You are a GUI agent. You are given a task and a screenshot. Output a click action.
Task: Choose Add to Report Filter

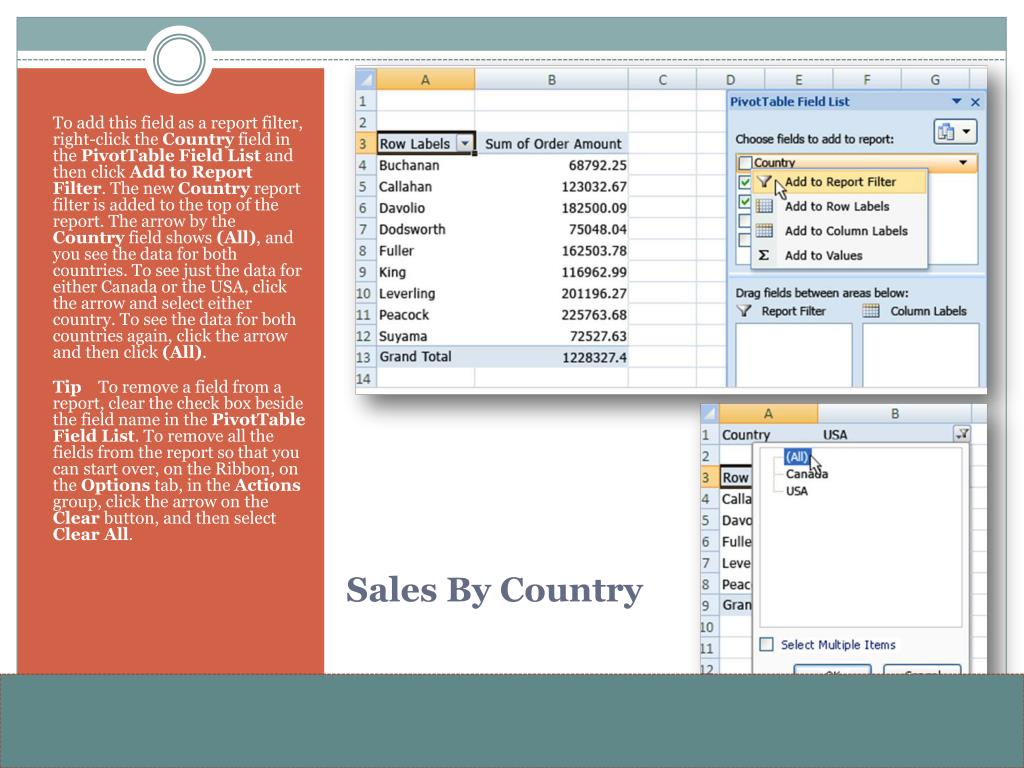[839, 182]
